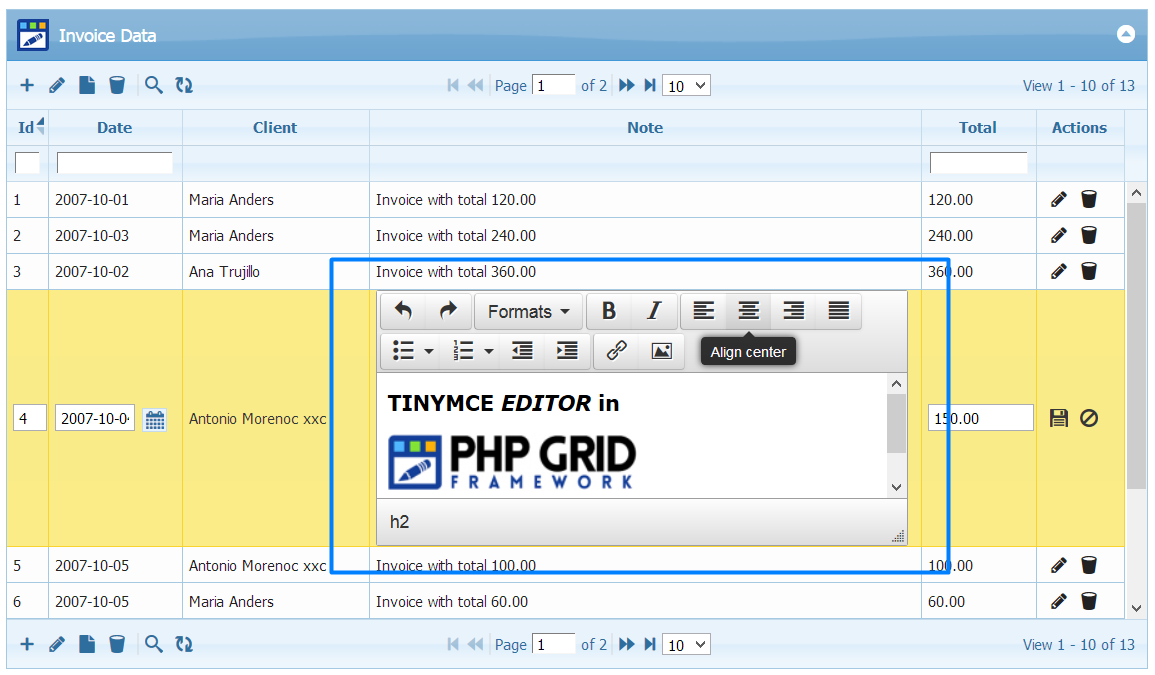1155x675 pixels.
Task: Open the insert image tool in the editor
Action: pyautogui.click(x=661, y=350)
